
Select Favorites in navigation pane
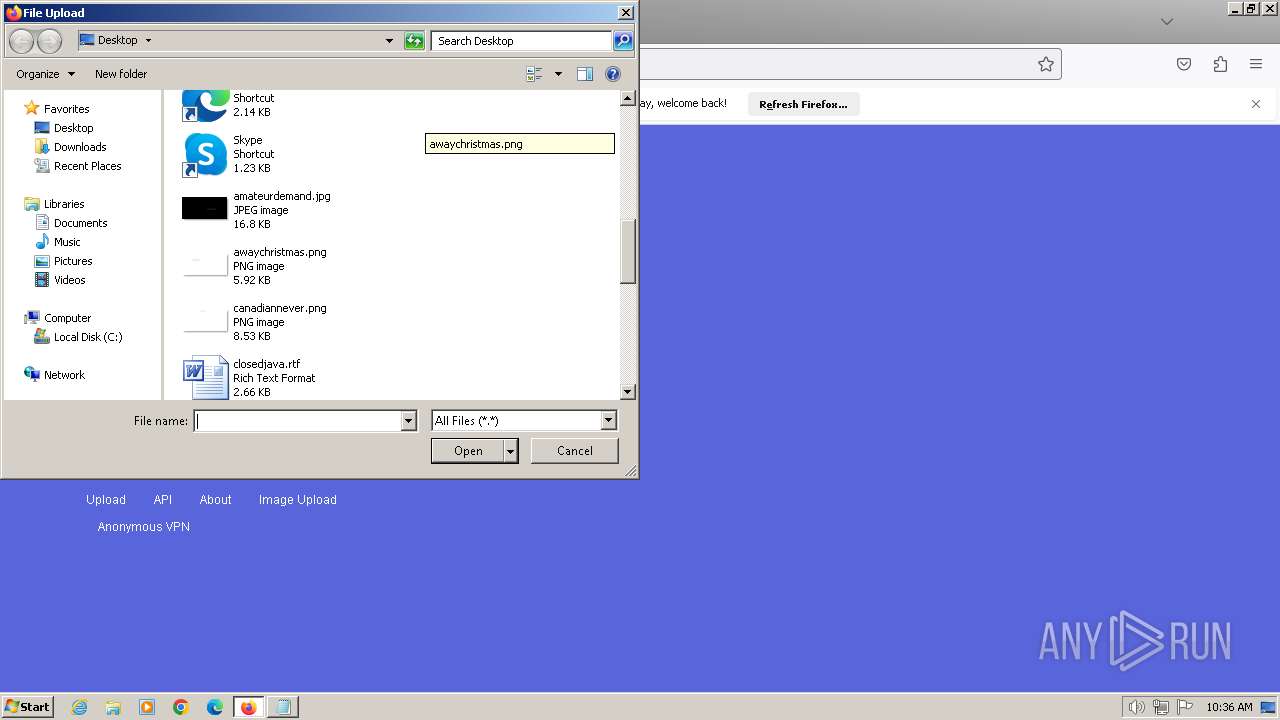coord(66,109)
